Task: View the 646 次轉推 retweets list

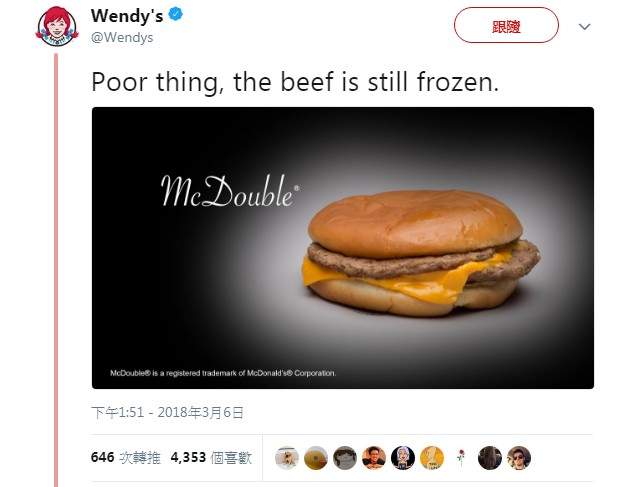Action: coord(125,458)
